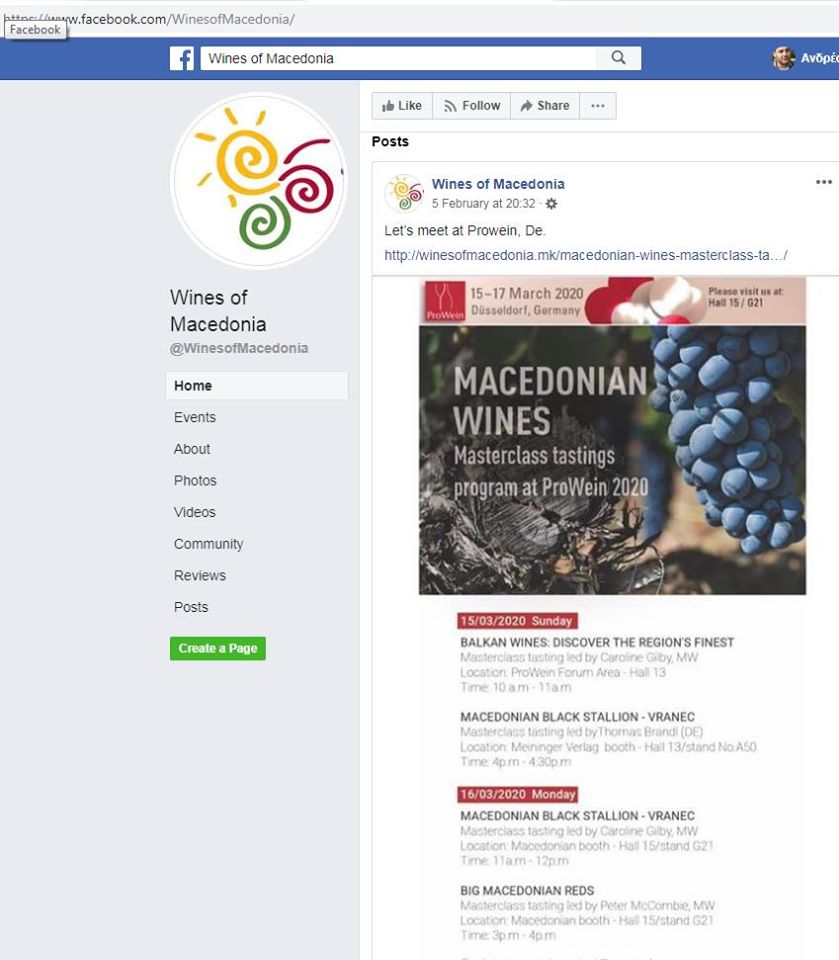Like the Wines of Macedonia page
The height and width of the screenshot is (960, 839).
pos(402,106)
